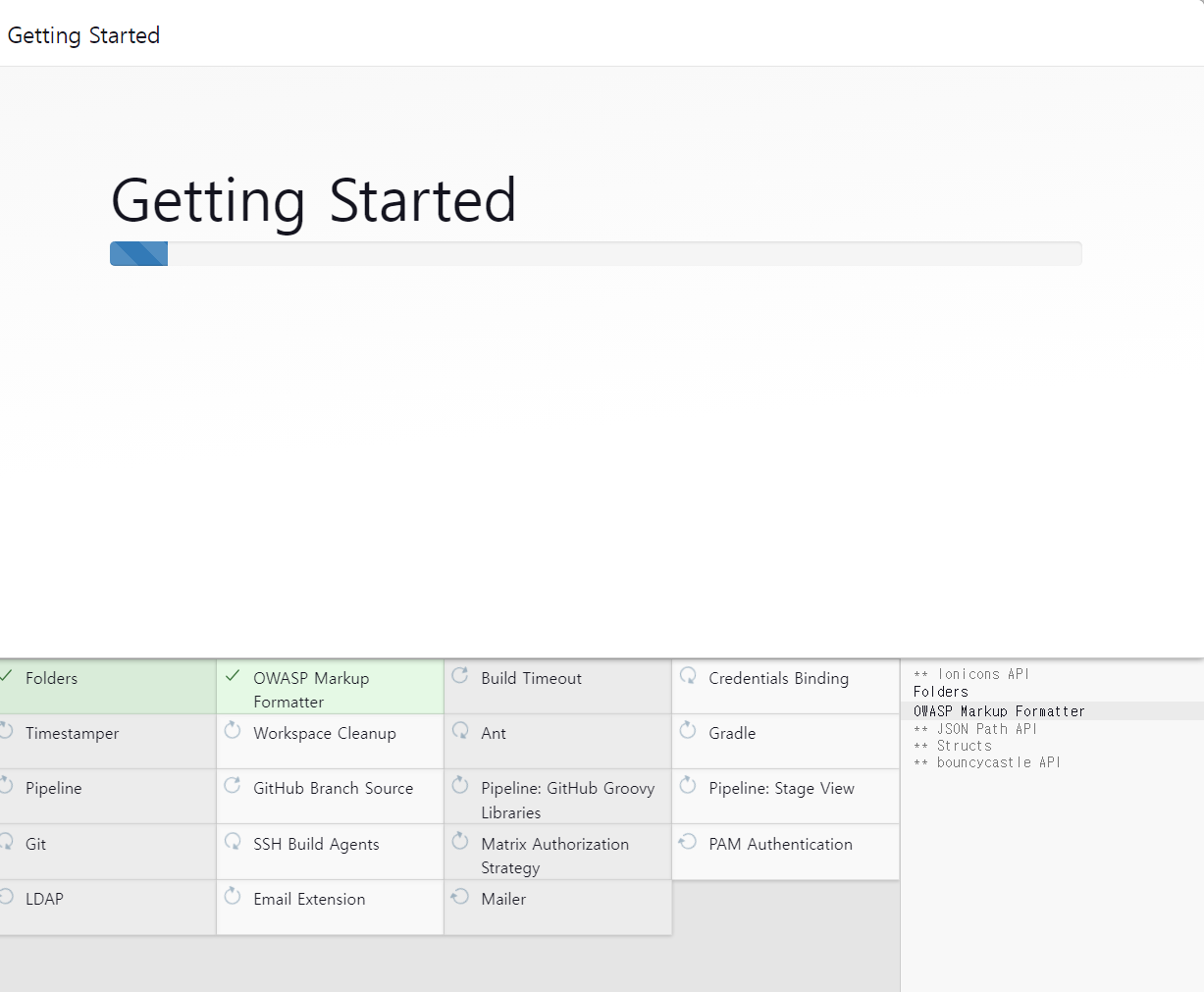This screenshot has height=992, width=1204.
Task: Click the spinner icon beside Workspace Cleanup
Action: (233, 730)
